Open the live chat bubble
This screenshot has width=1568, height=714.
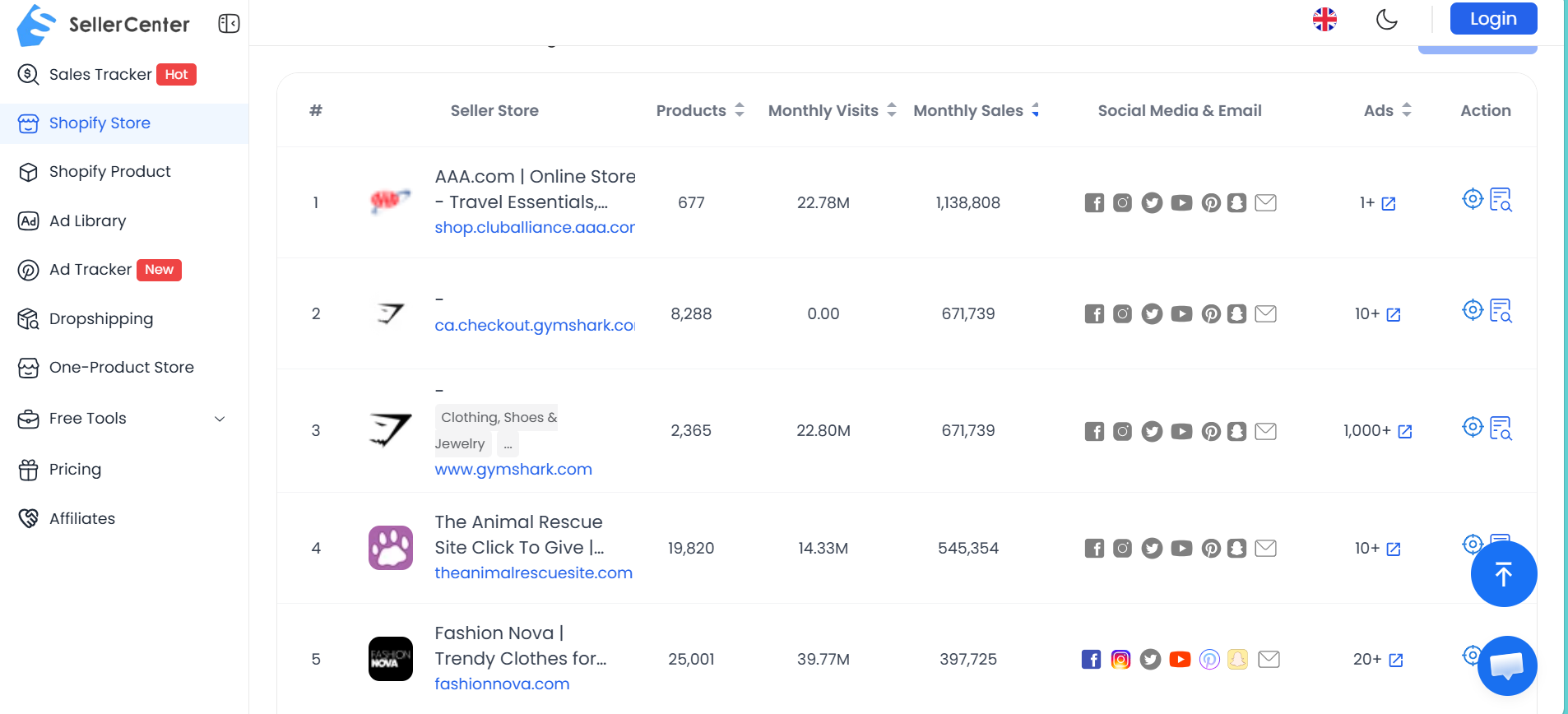pyautogui.click(x=1507, y=665)
